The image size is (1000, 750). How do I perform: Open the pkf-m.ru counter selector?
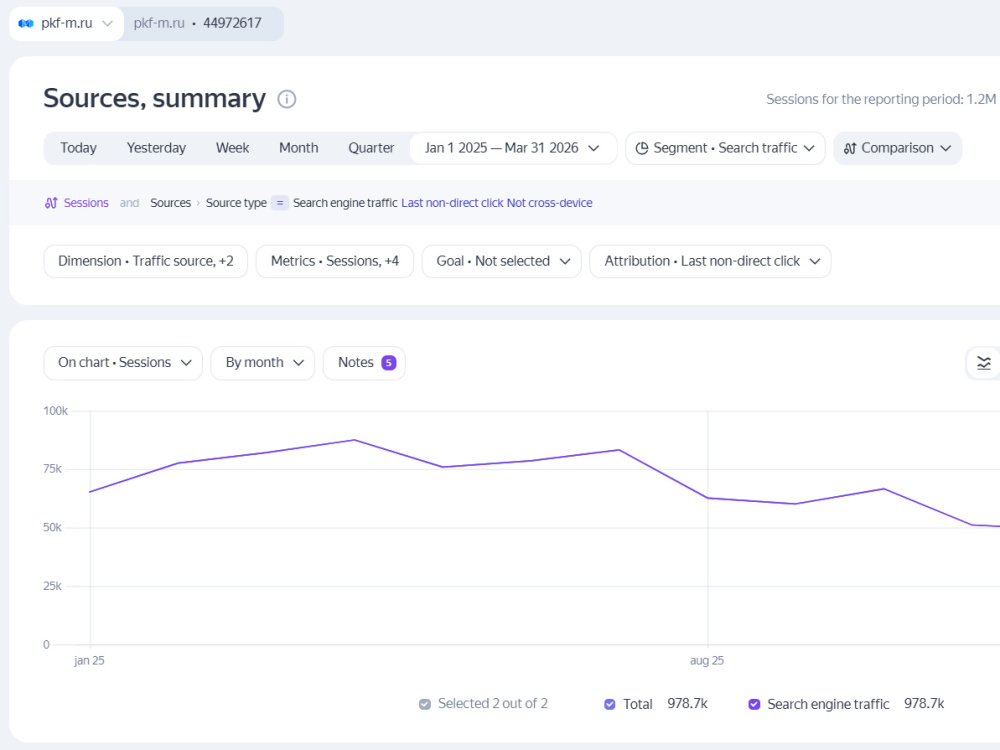coord(66,24)
